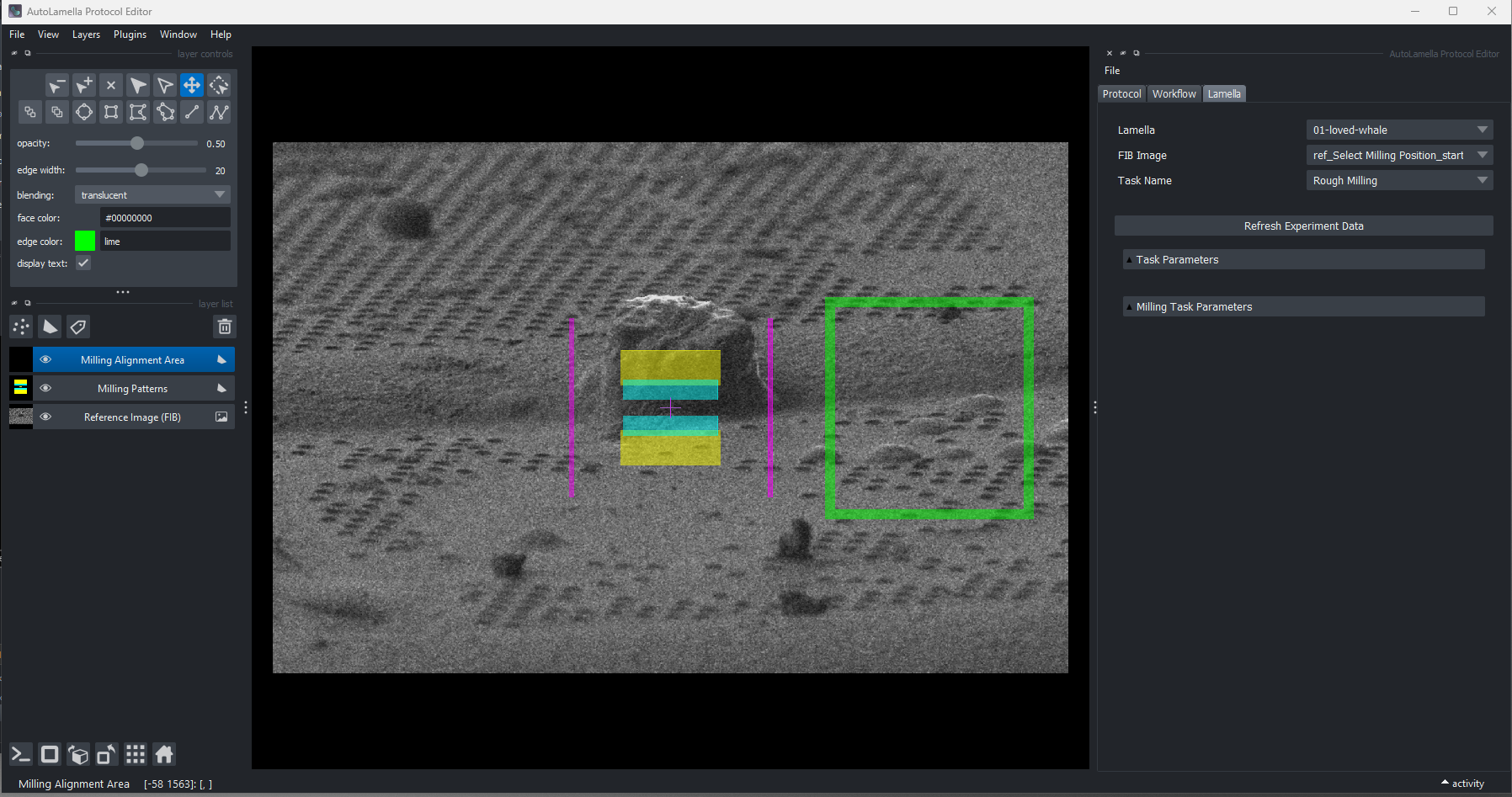Toggle grid mode in viewer buttons
1512x797 pixels.
click(x=136, y=754)
